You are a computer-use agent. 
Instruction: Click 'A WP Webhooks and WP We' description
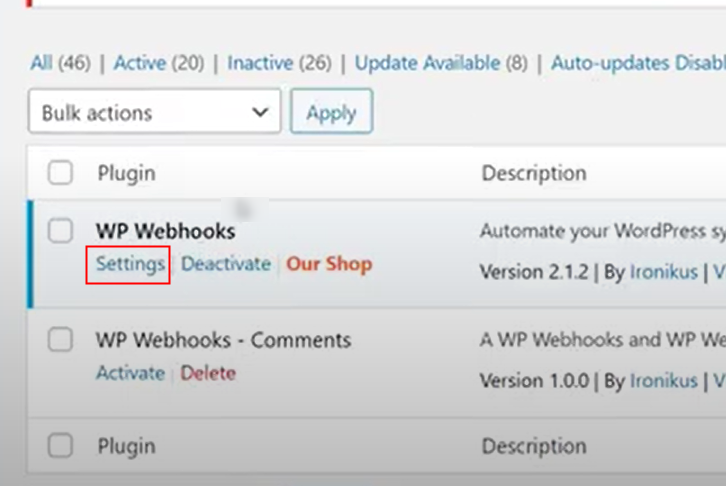tap(603, 340)
